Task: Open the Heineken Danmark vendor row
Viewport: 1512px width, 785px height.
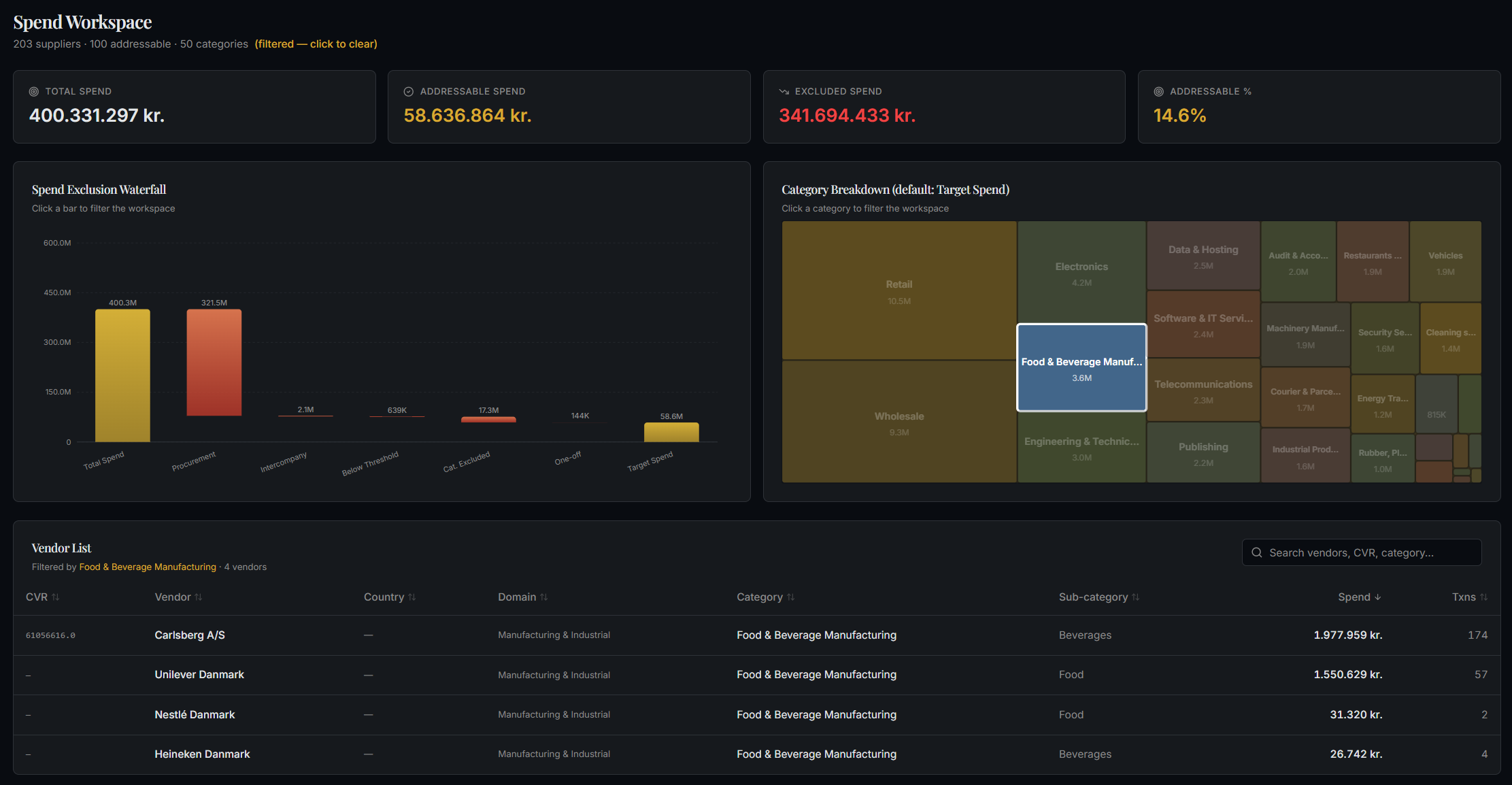Action: pyautogui.click(x=756, y=754)
